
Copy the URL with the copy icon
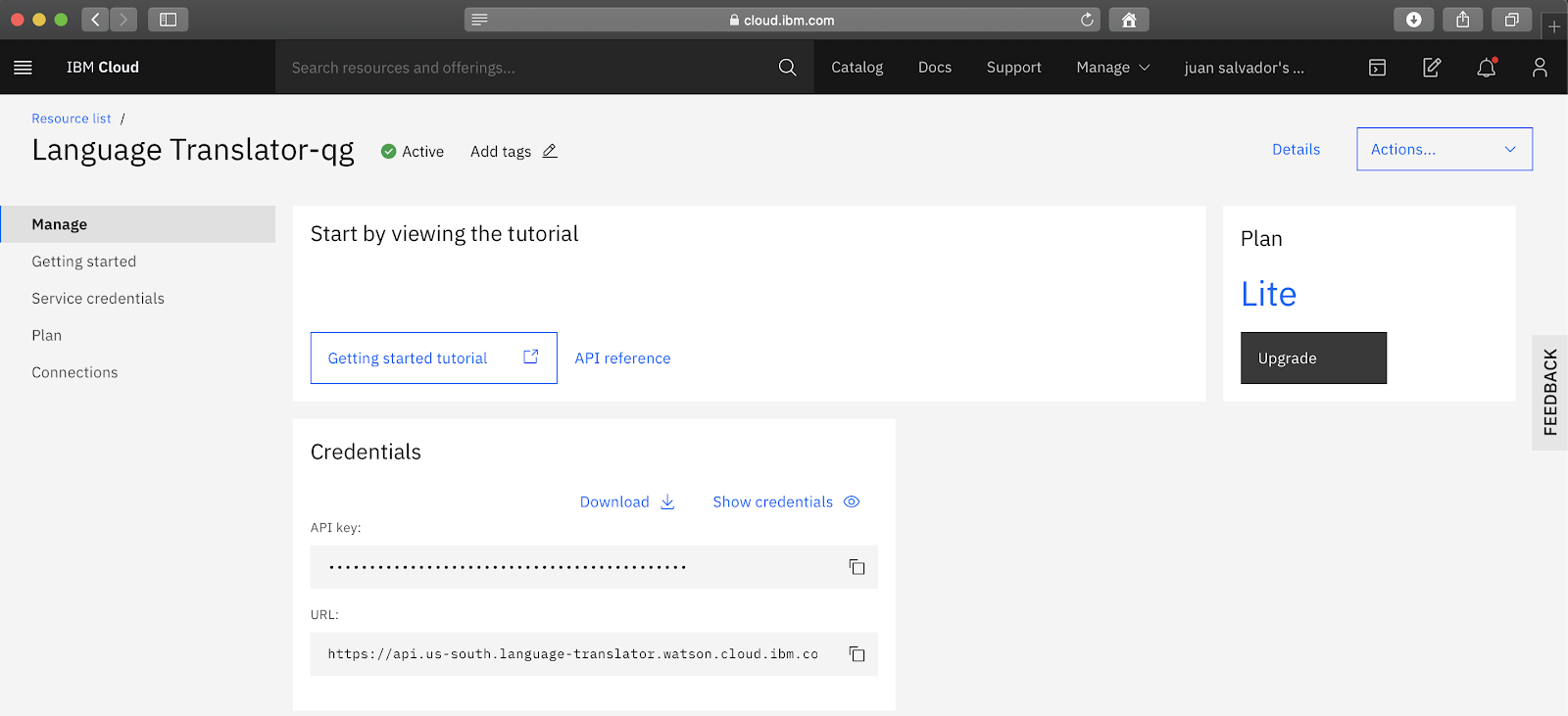tap(857, 653)
